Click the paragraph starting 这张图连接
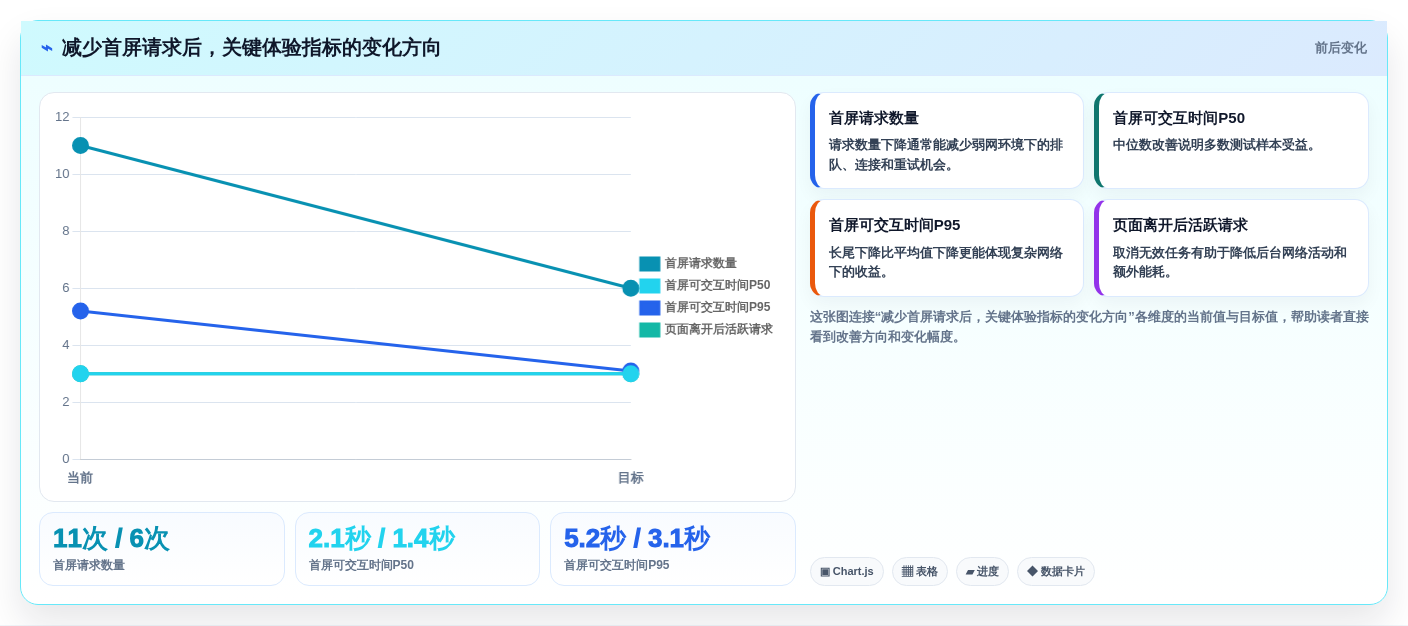This screenshot has width=1408, height=626. coord(1089,327)
